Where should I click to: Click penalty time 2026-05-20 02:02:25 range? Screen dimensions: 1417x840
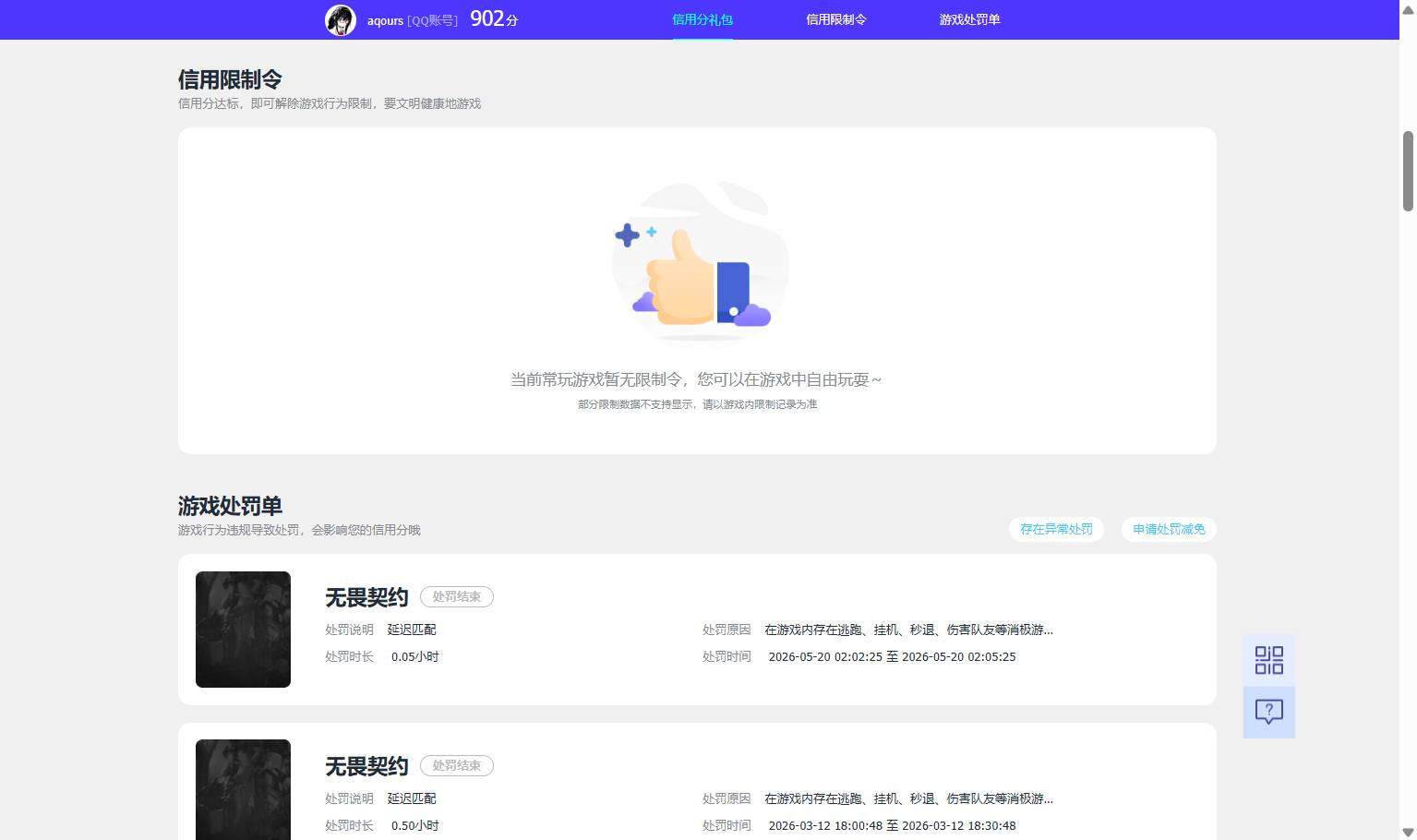(892, 657)
